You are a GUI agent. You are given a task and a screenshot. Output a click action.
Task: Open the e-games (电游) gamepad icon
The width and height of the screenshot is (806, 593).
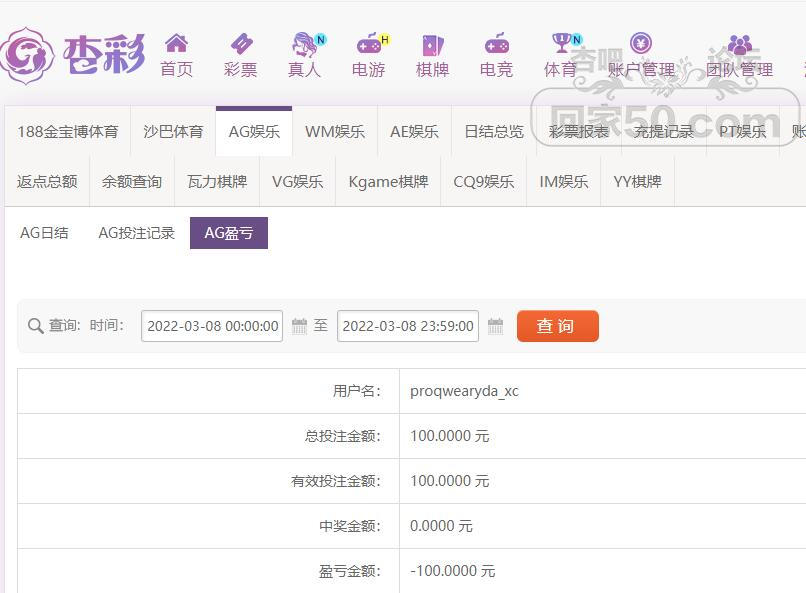point(369,44)
